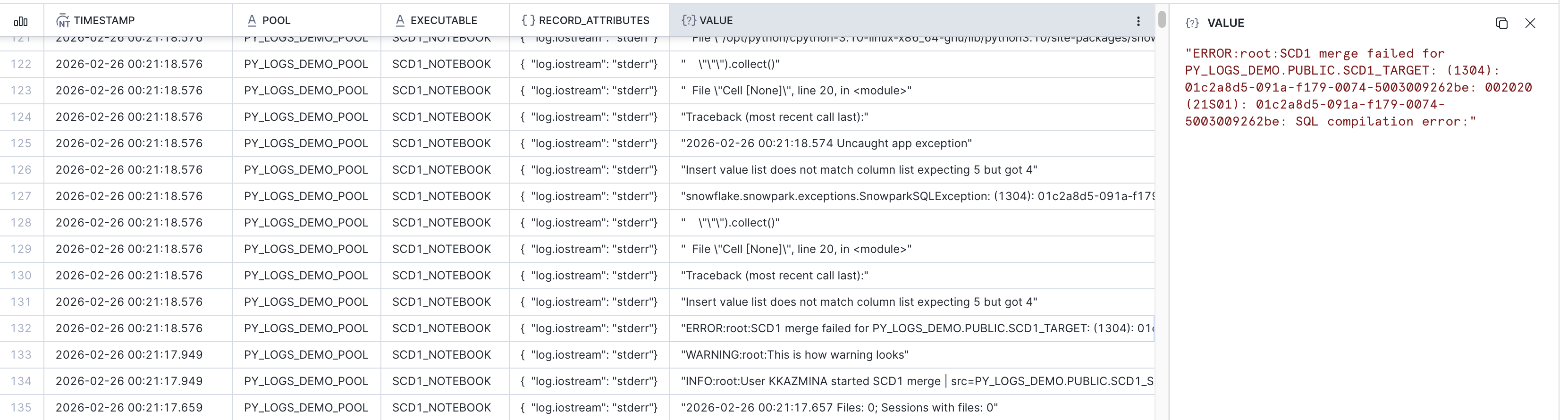Select row number 132

click(x=21, y=328)
